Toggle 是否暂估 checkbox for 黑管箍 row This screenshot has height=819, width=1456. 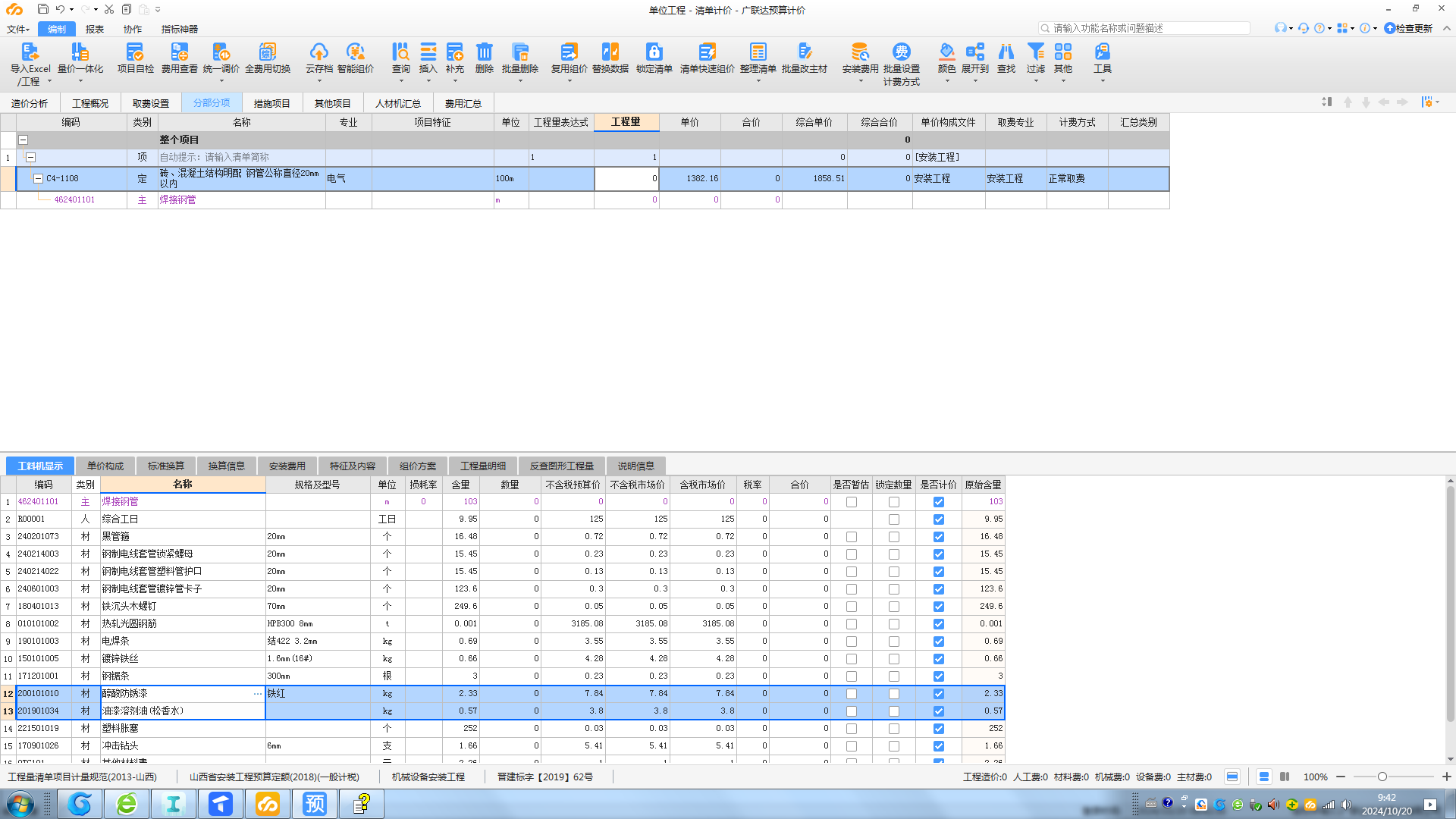click(x=852, y=537)
